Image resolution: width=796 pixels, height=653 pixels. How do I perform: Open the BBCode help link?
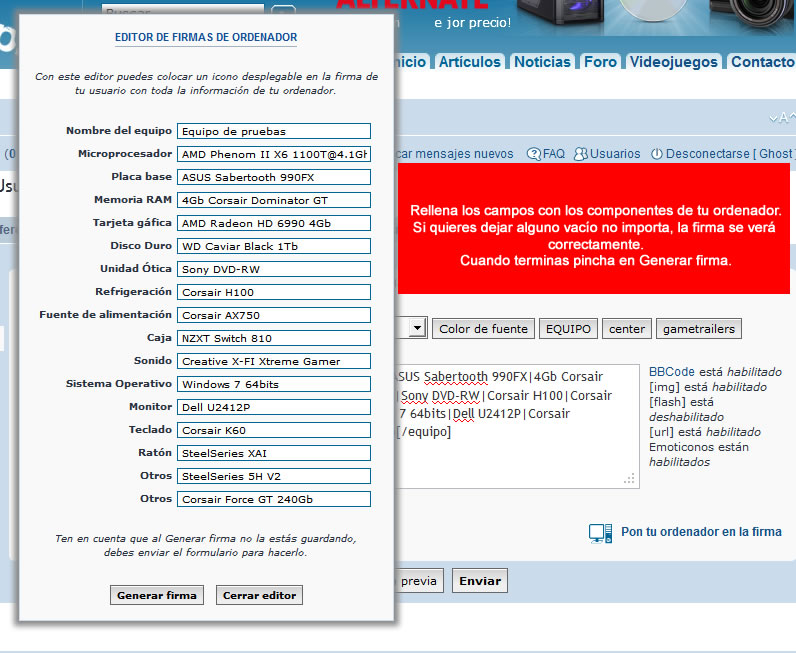(x=672, y=372)
